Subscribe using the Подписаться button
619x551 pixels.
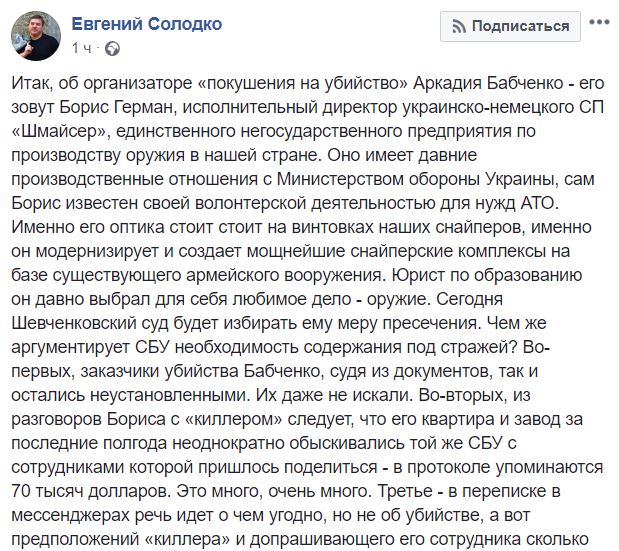coord(510,26)
